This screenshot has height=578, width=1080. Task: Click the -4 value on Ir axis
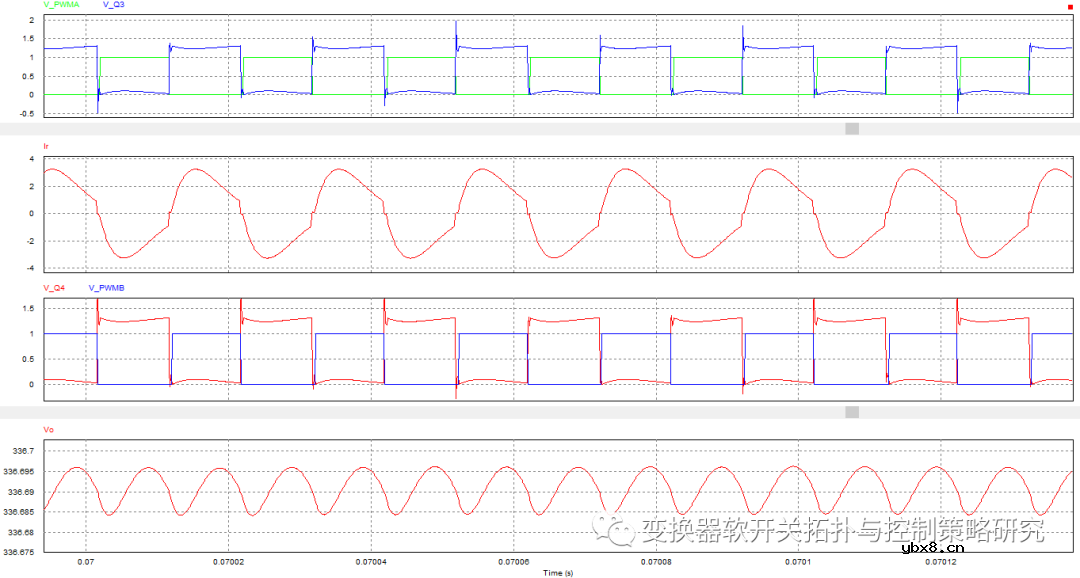(30, 268)
